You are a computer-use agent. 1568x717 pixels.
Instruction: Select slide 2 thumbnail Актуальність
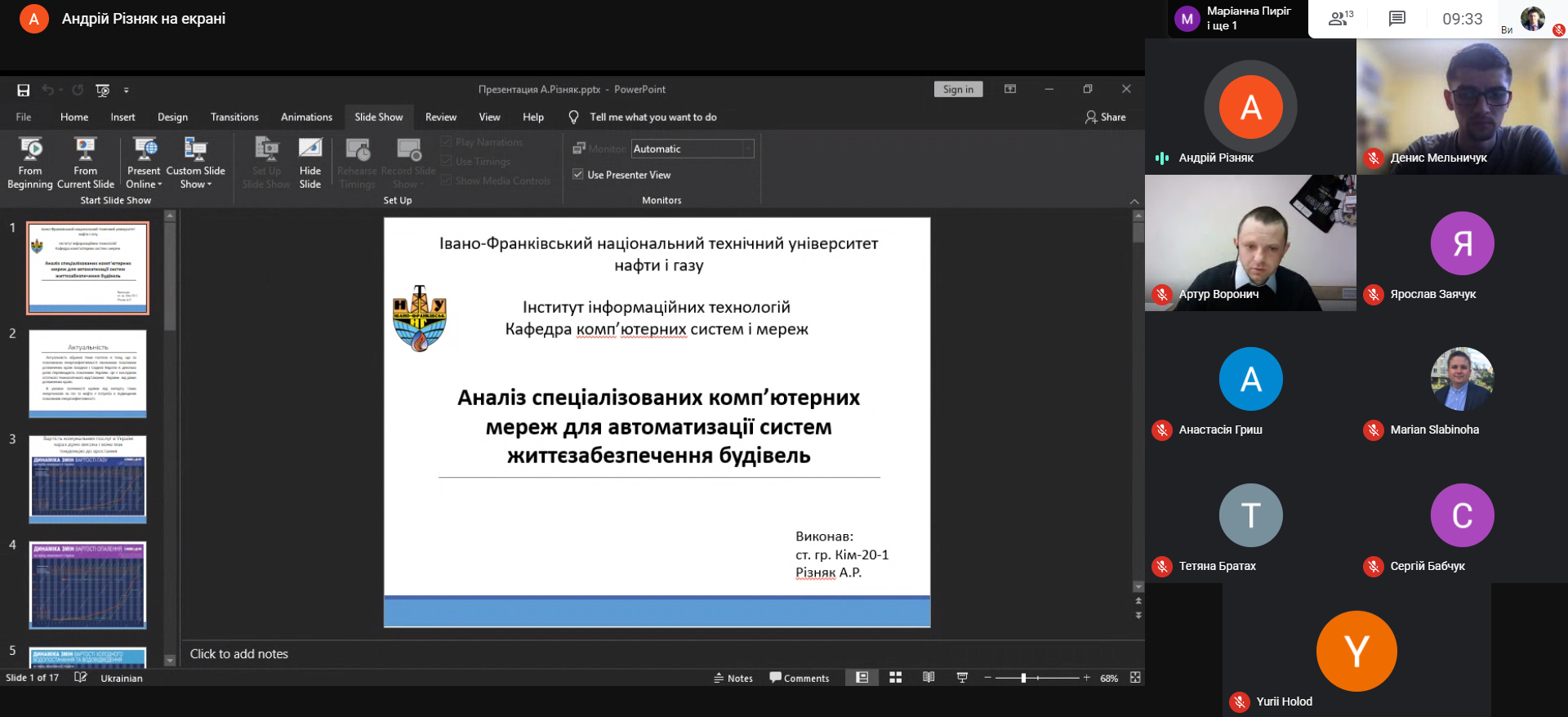pos(88,373)
